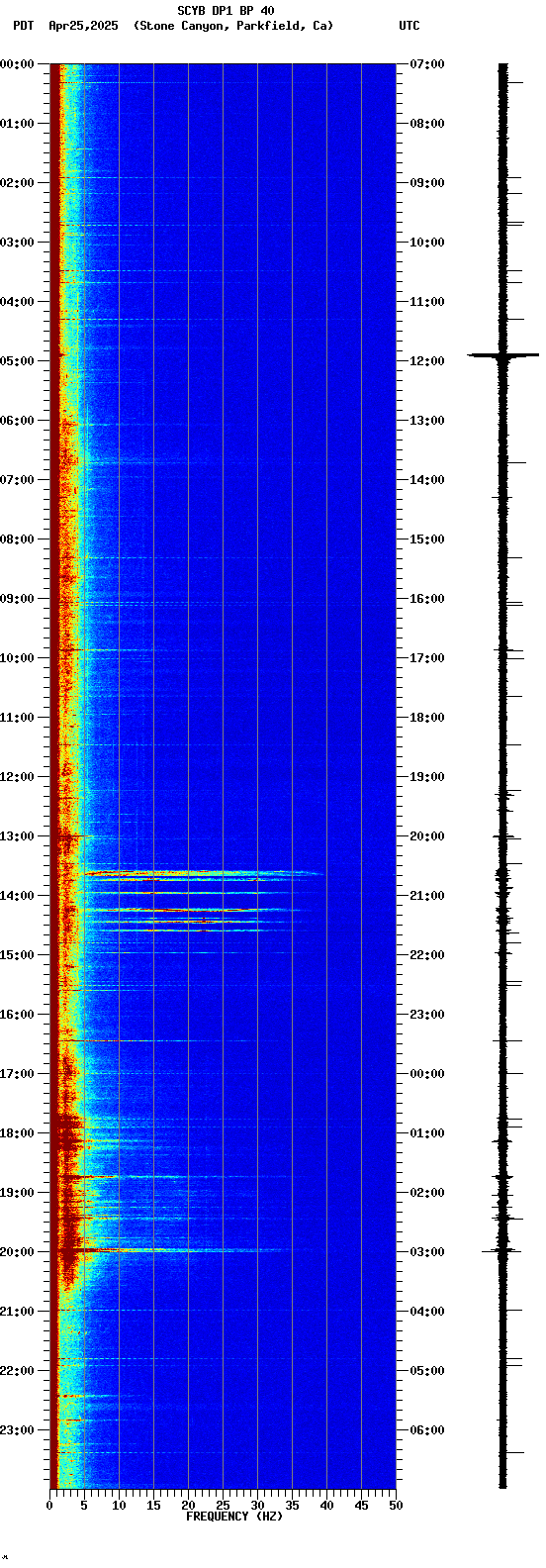The image size is (546, 1568).
Task: Click the PDT axis '08:00' time label
Action: [x=17, y=539]
